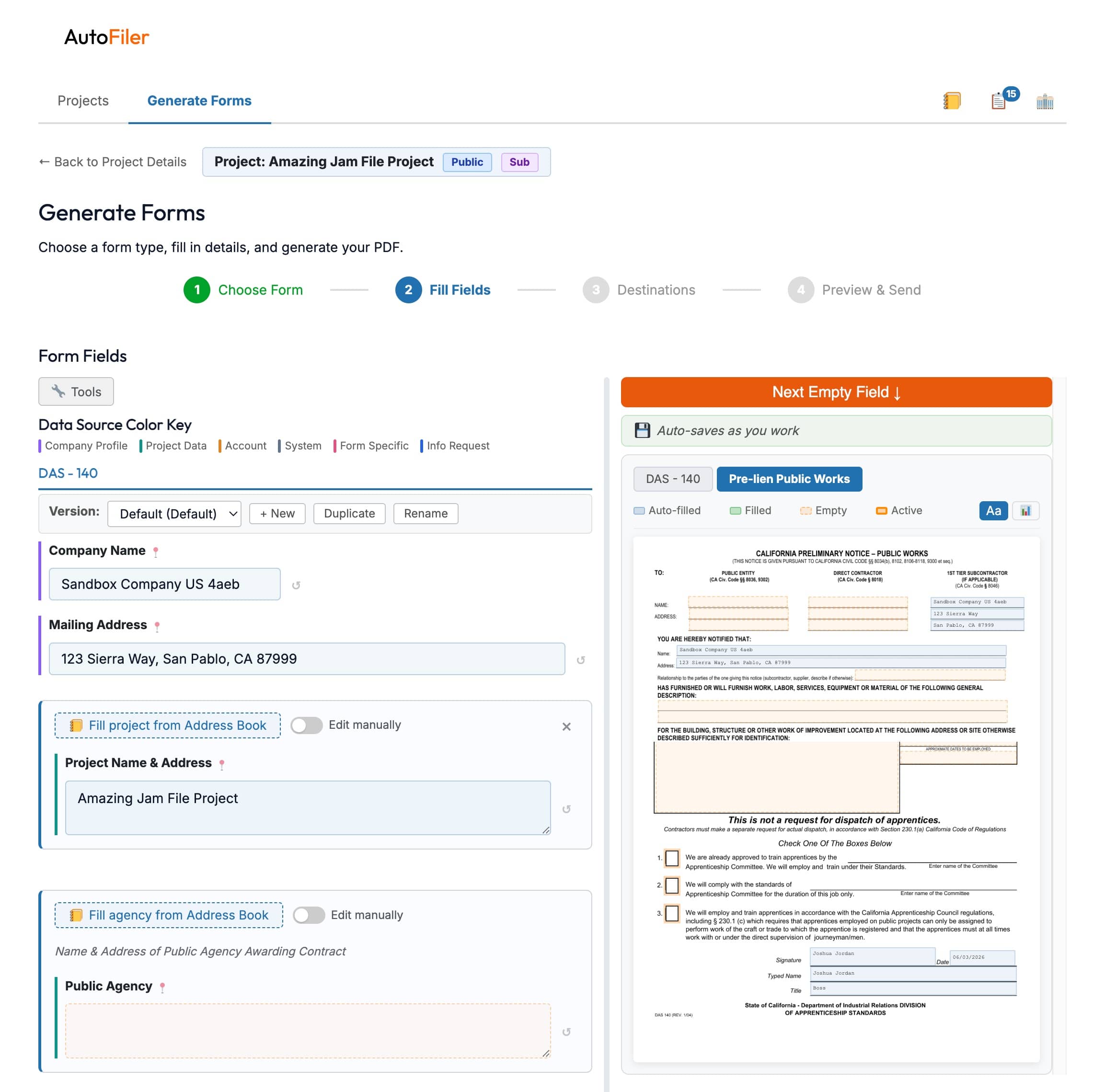This screenshot has height=1092, width=1105.
Task: Reset the Project Name & Address field
Action: click(x=566, y=808)
